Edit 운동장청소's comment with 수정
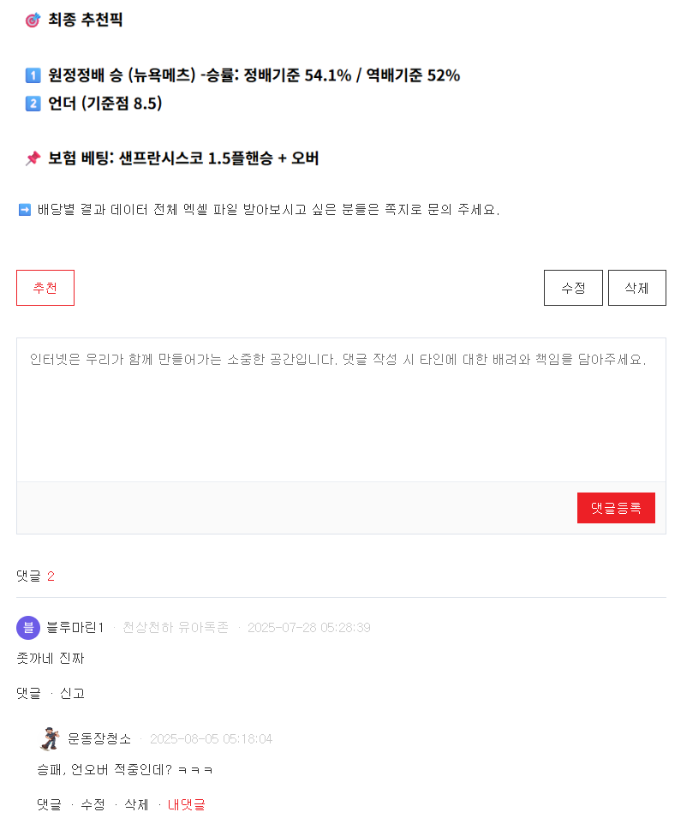This screenshot has height=830, width=673. click(x=93, y=804)
